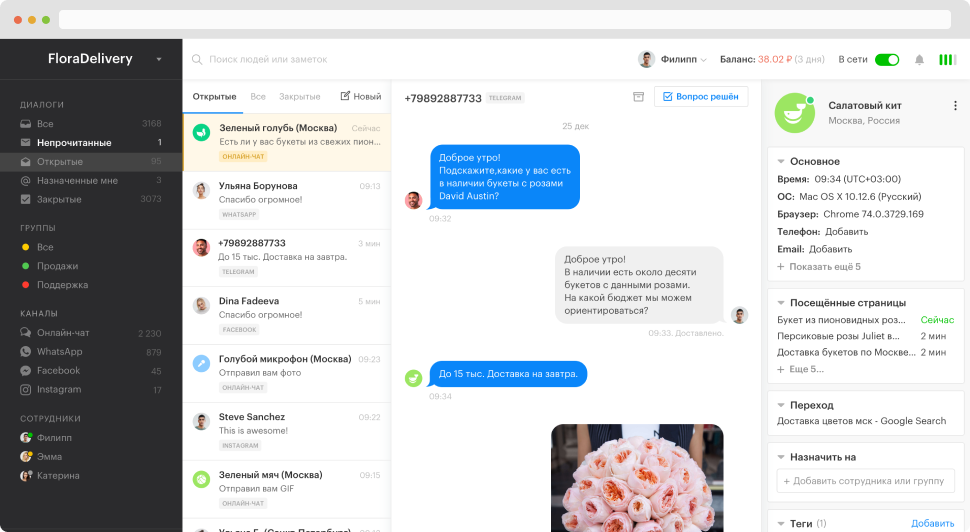Collapse the Назначить на section
The width and height of the screenshot is (970, 532).
(x=781, y=457)
